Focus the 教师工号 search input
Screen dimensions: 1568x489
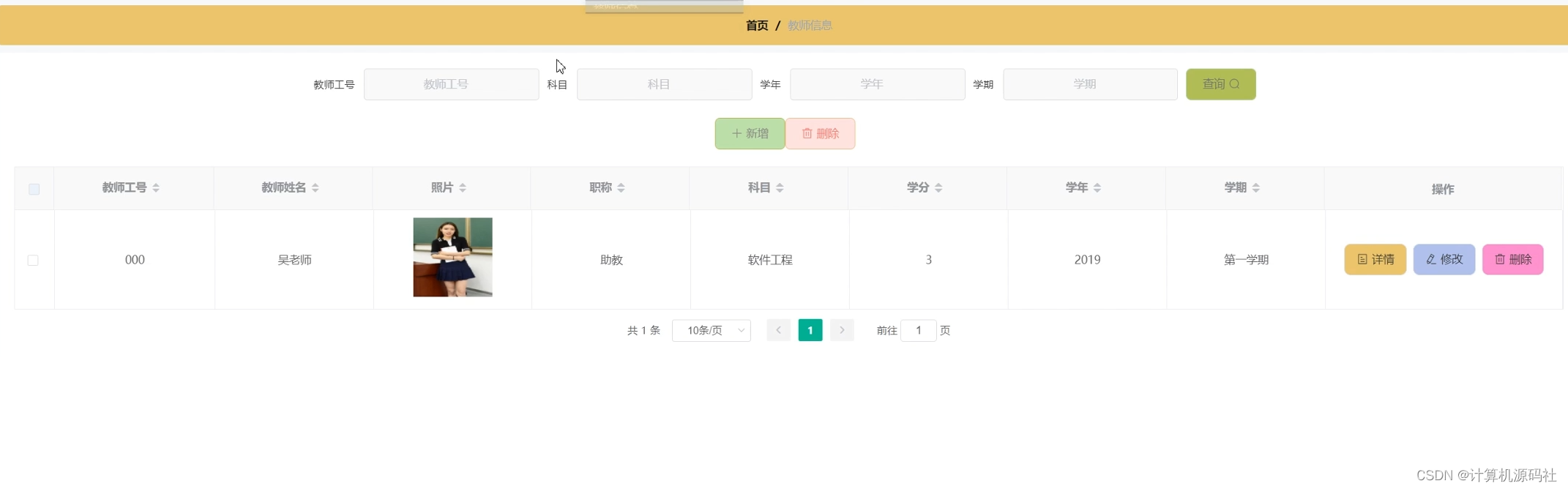[x=451, y=84]
